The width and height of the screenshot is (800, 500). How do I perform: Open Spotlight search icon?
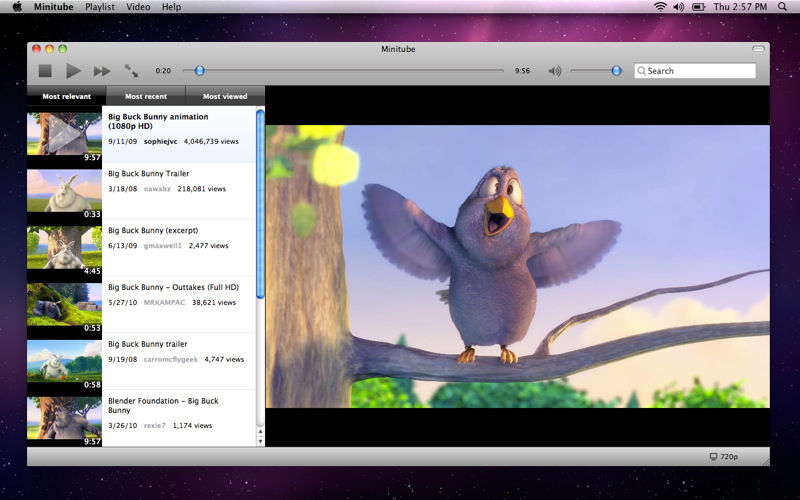click(x=783, y=7)
